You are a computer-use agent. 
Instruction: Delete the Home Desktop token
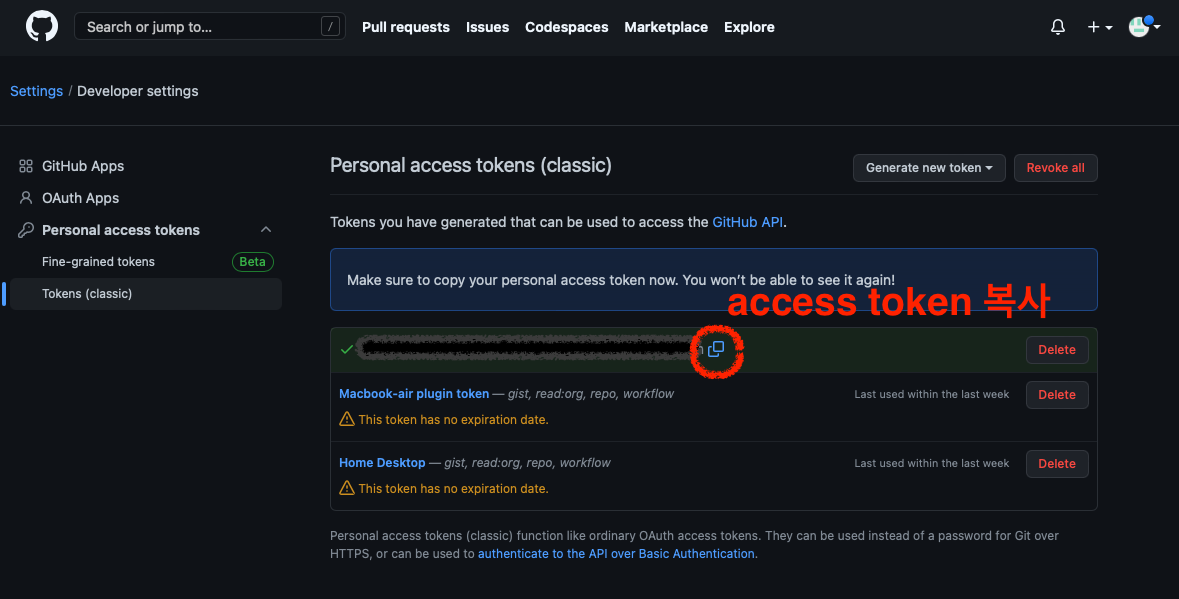click(1056, 464)
